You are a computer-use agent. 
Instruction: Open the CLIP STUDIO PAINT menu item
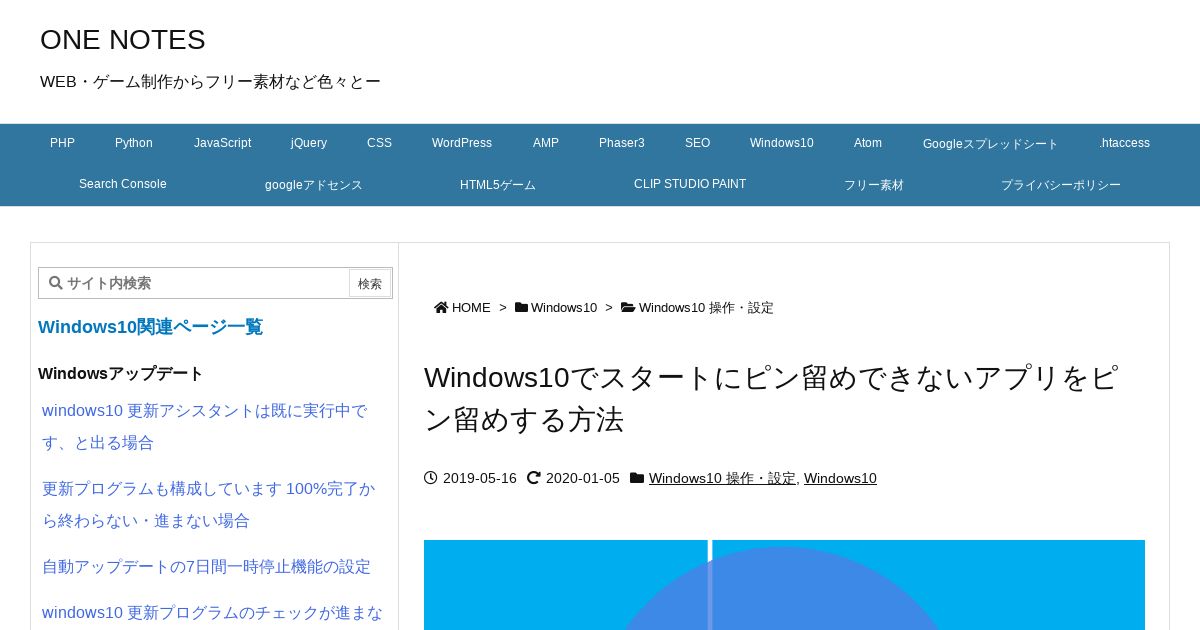[x=690, y=184]
